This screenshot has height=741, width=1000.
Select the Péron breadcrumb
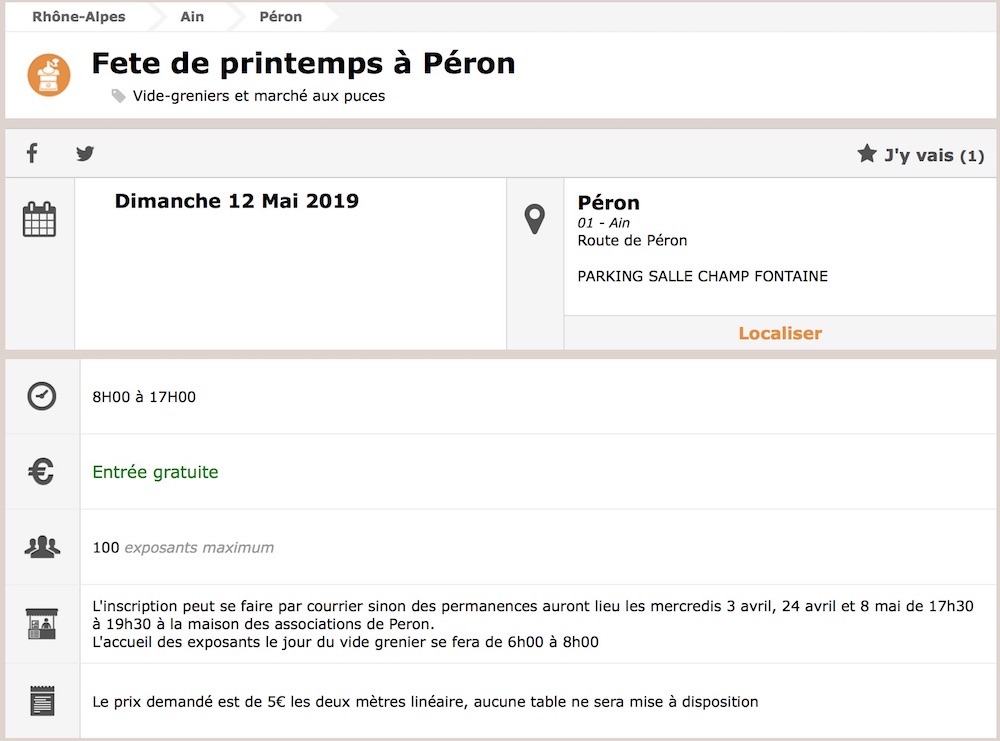click(280, 17)
